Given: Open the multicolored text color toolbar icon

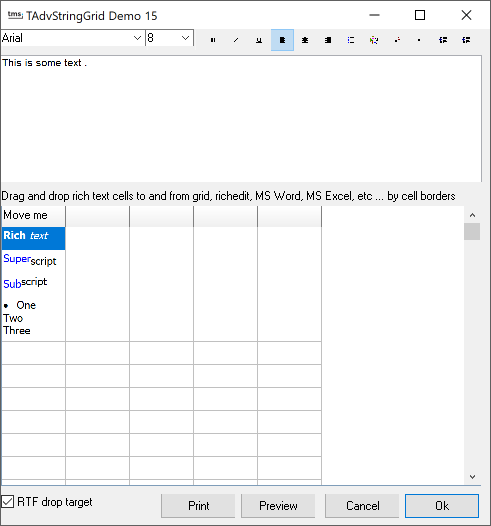Looking at the screenshot, I should (x=374, y=40).
